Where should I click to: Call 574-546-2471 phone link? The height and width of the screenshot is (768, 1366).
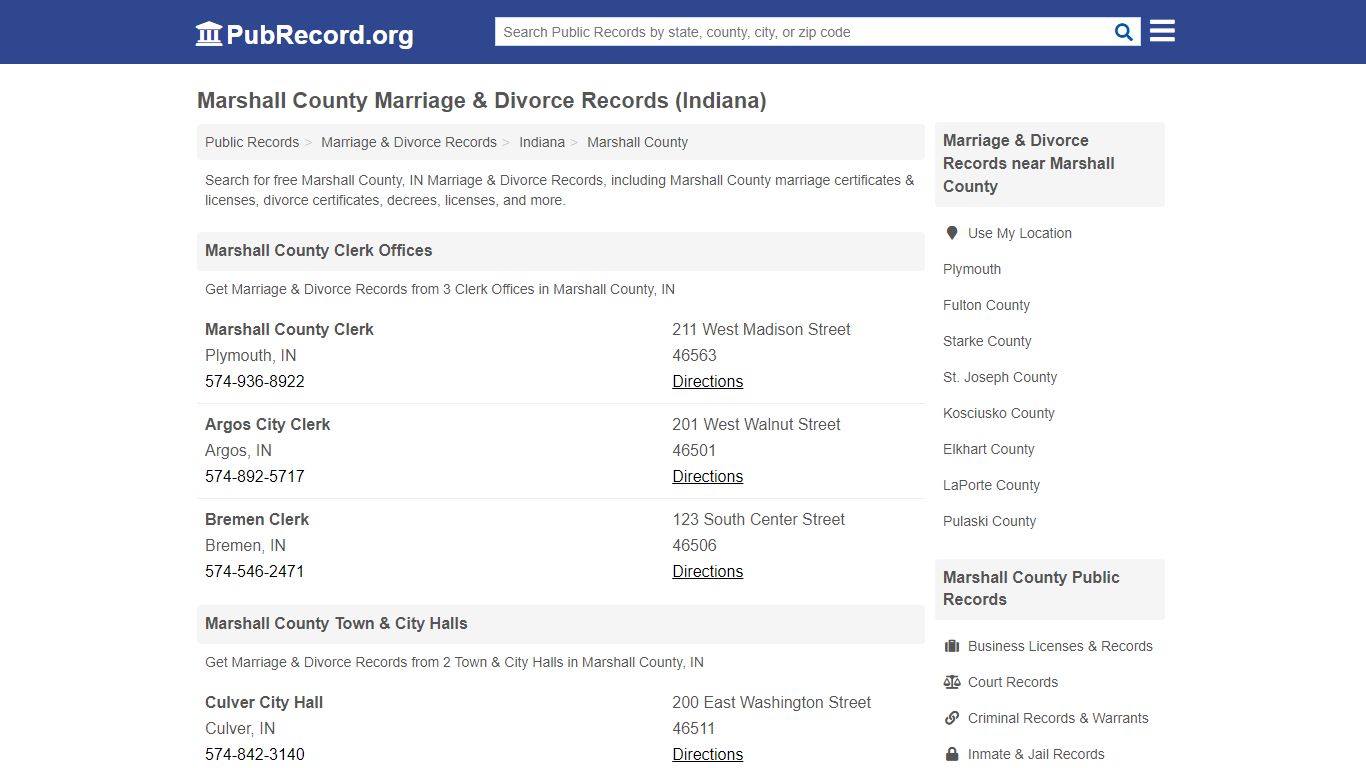coord(255,571)
